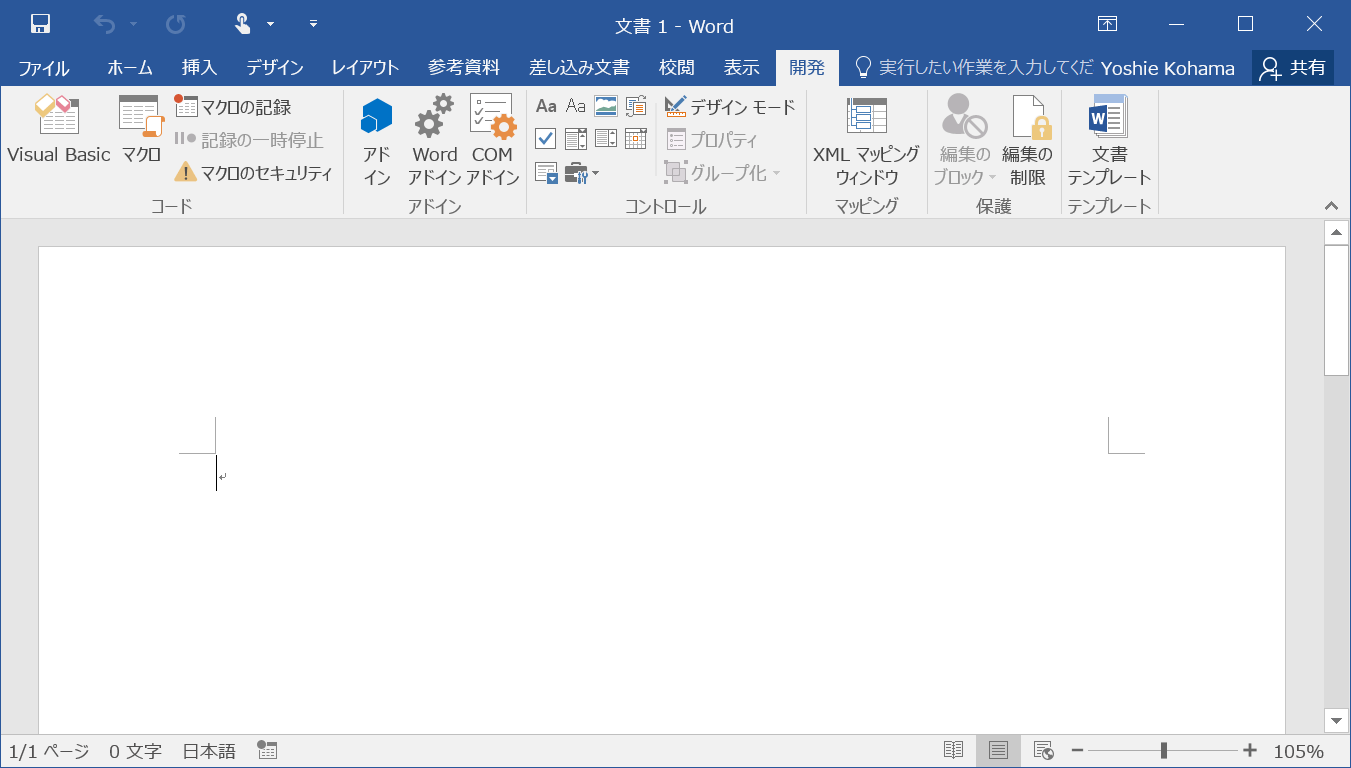
Task: Toggle デザイン モード on
Action: 729,106
